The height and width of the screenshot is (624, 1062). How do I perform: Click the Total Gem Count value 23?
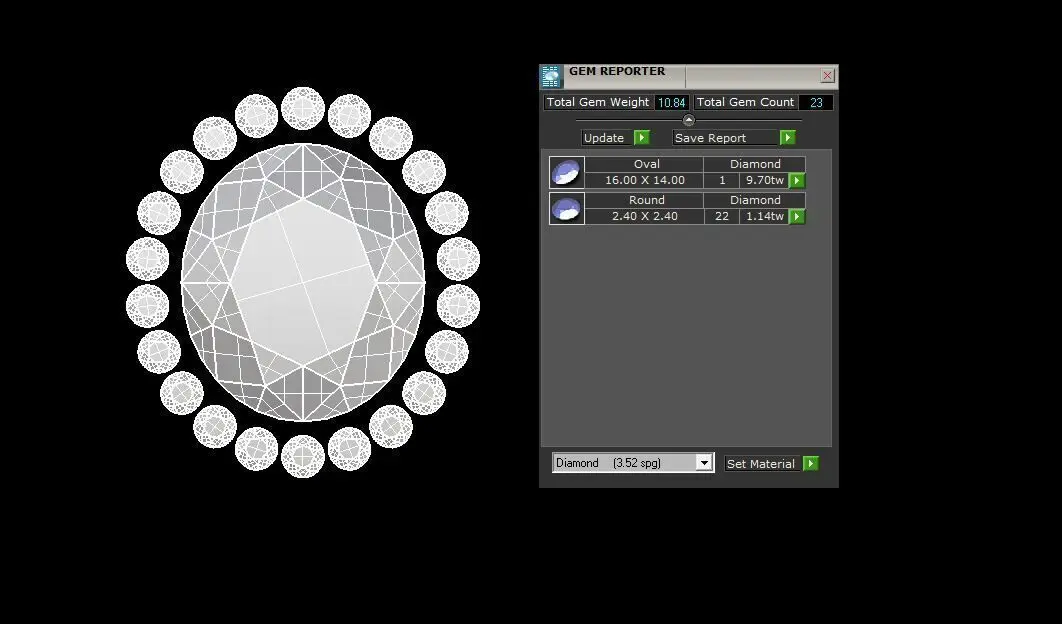[x=816, y=102]
